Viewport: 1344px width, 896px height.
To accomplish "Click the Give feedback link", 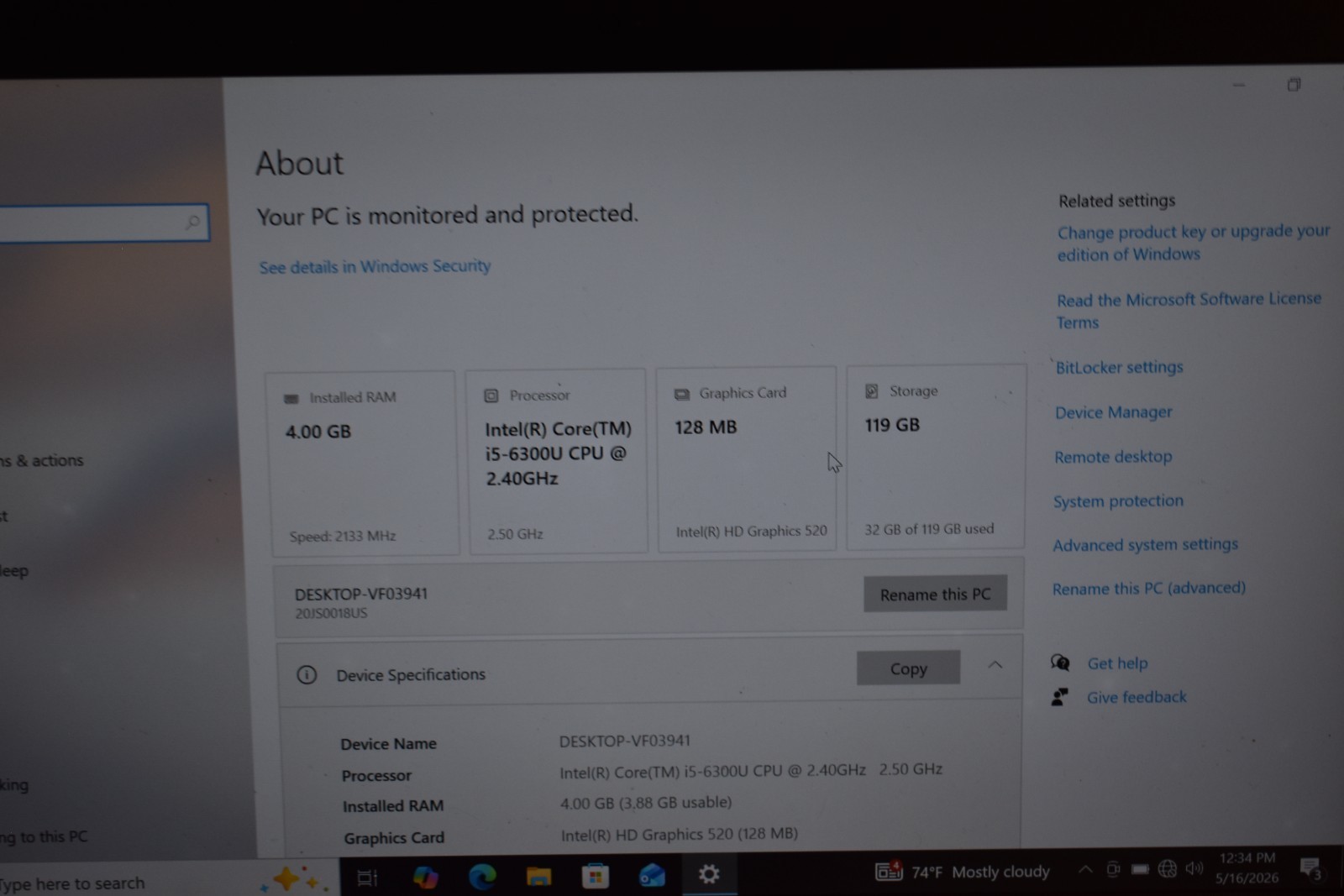I will tap(1137, 697).
